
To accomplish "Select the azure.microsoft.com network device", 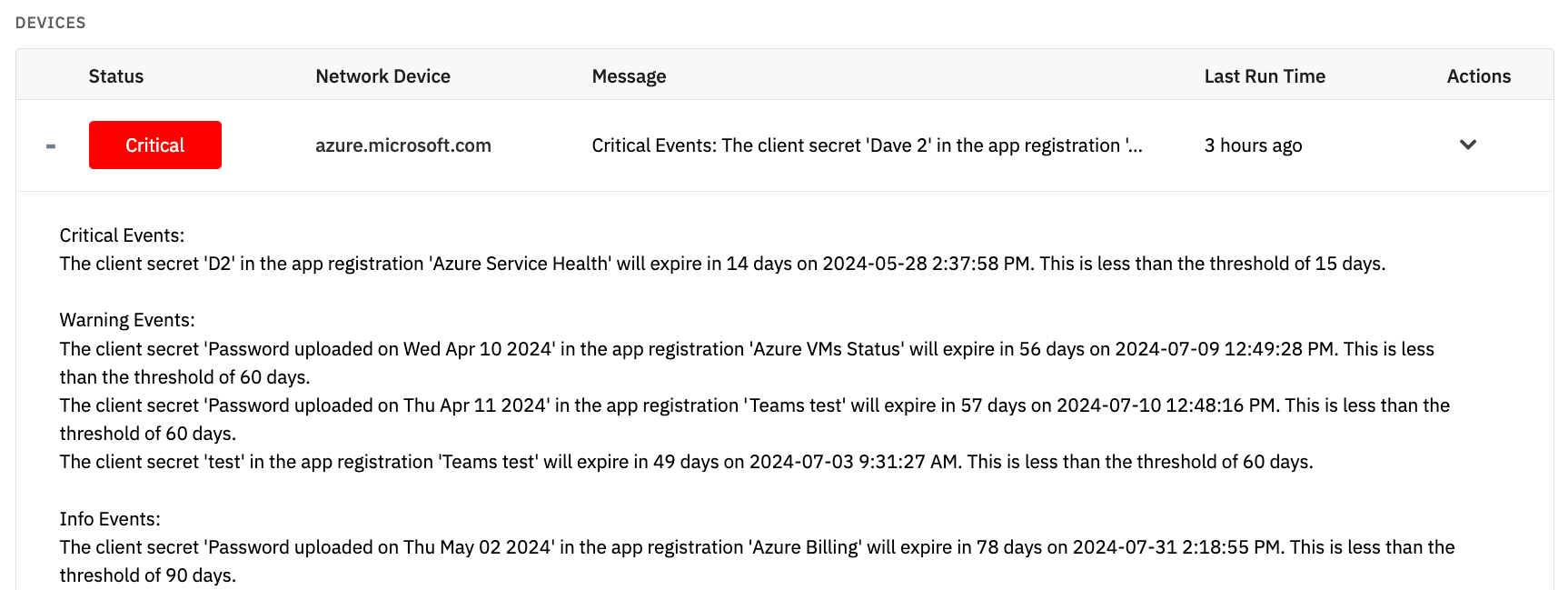I will point(403,145).
